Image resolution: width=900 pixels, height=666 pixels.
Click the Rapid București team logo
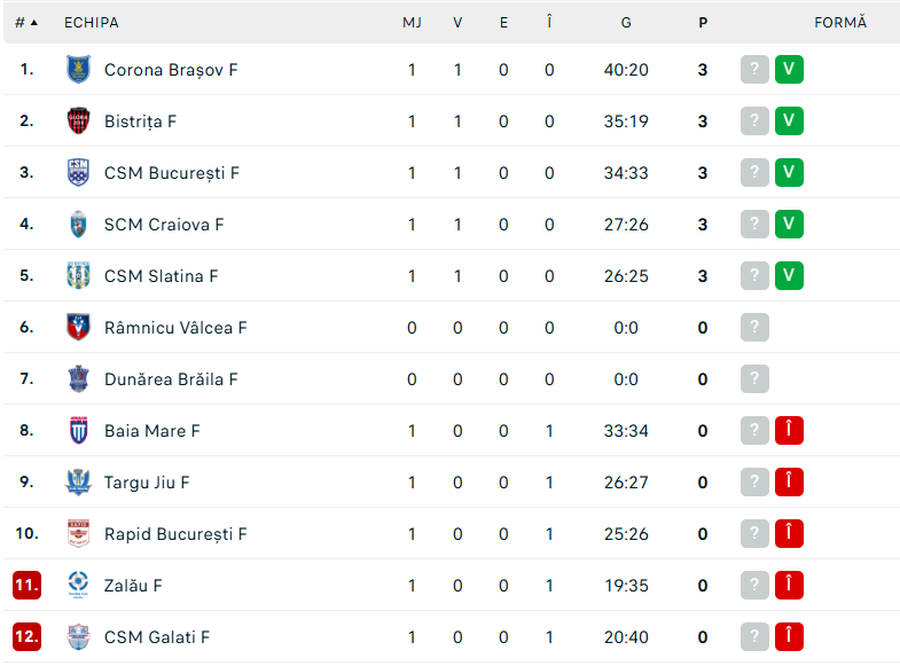pyautogui.click(x=78, y=534)
